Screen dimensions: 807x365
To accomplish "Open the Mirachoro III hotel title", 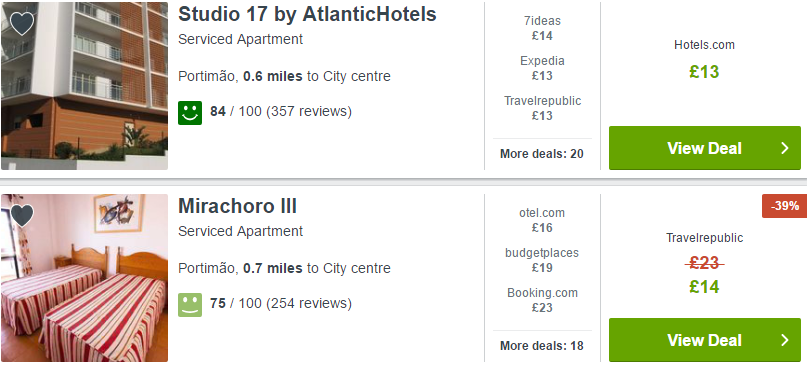I will [237, 206].
